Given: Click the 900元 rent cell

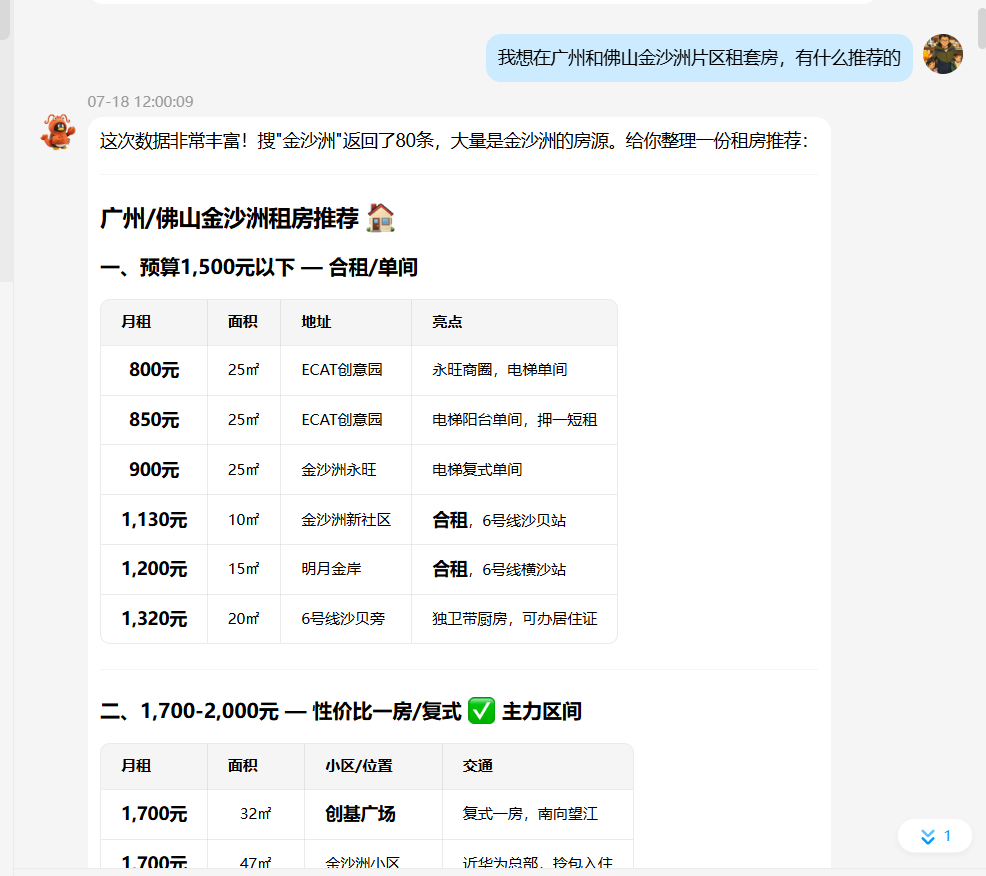Looking at the screenshot, I should (x=154, y=469).
